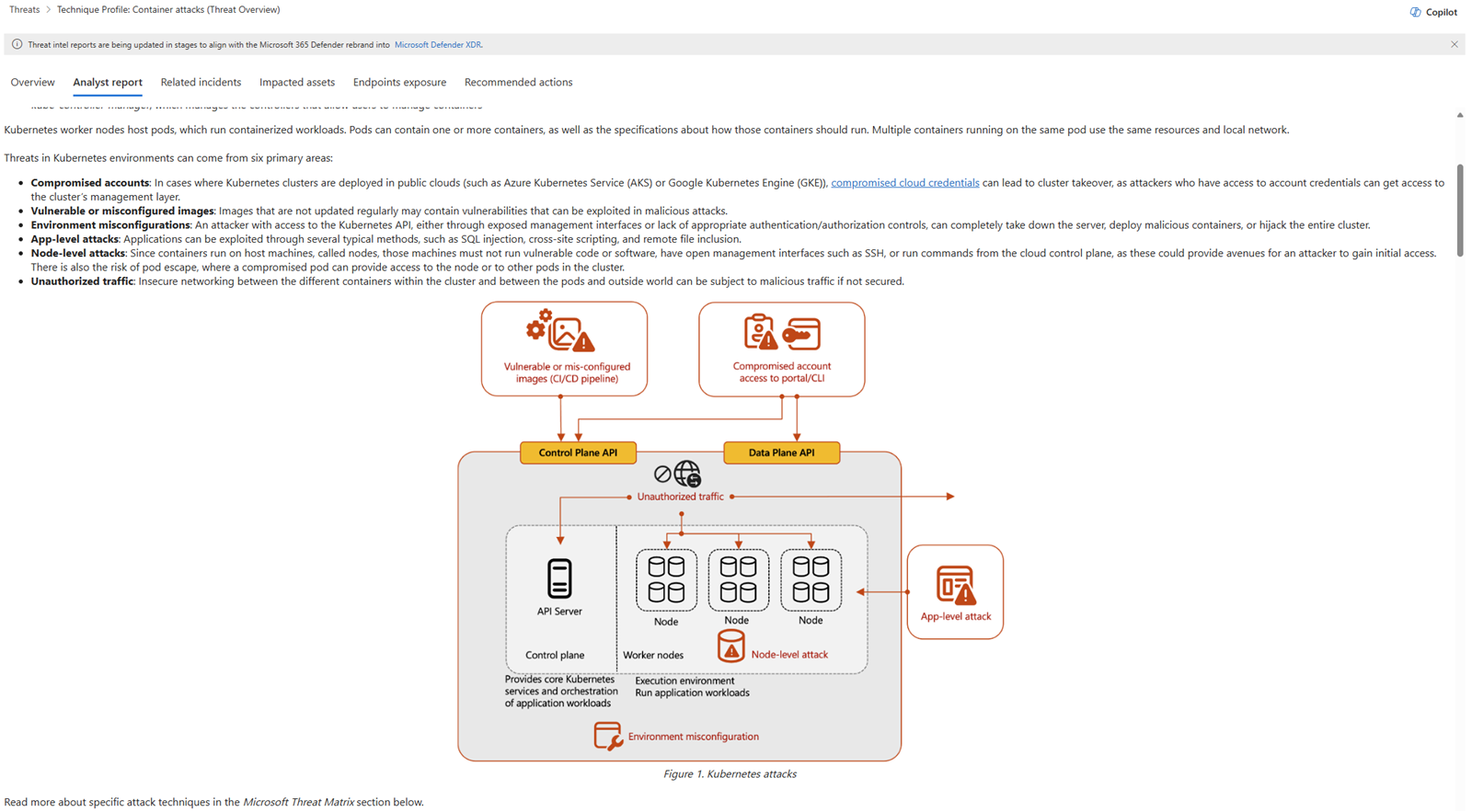
Task: Click the Copilot button label
Action: (1441, 12)
